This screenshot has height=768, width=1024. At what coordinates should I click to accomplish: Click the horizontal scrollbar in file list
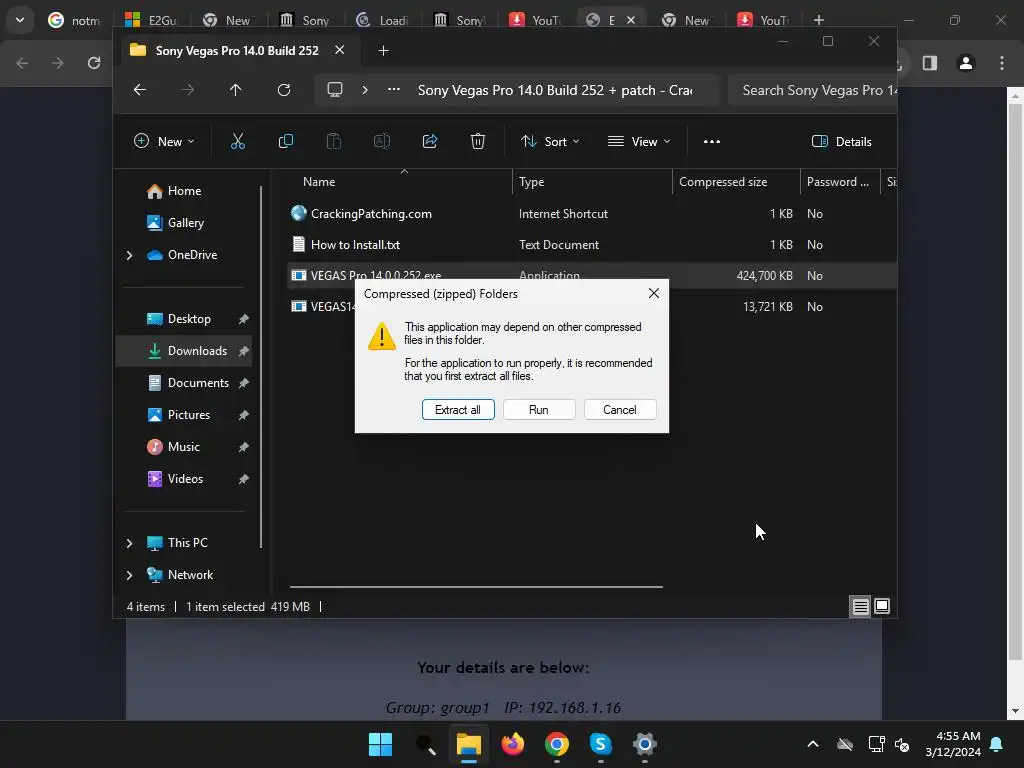tap(476, 586)
